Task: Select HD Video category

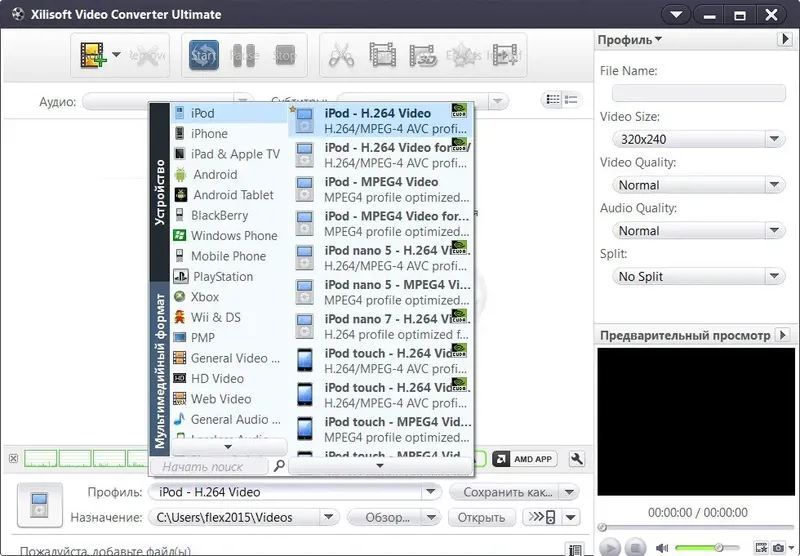Action: 229,378
